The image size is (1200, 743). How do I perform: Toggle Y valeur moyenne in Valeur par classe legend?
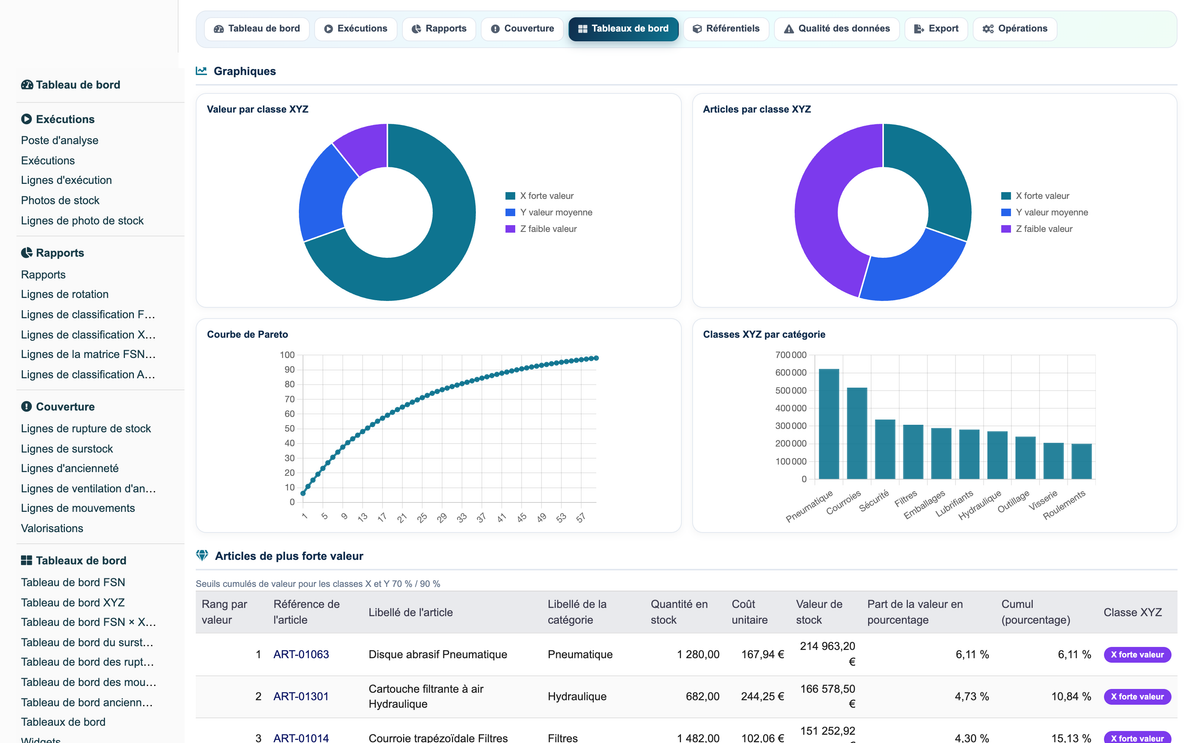tap(549, 213)
